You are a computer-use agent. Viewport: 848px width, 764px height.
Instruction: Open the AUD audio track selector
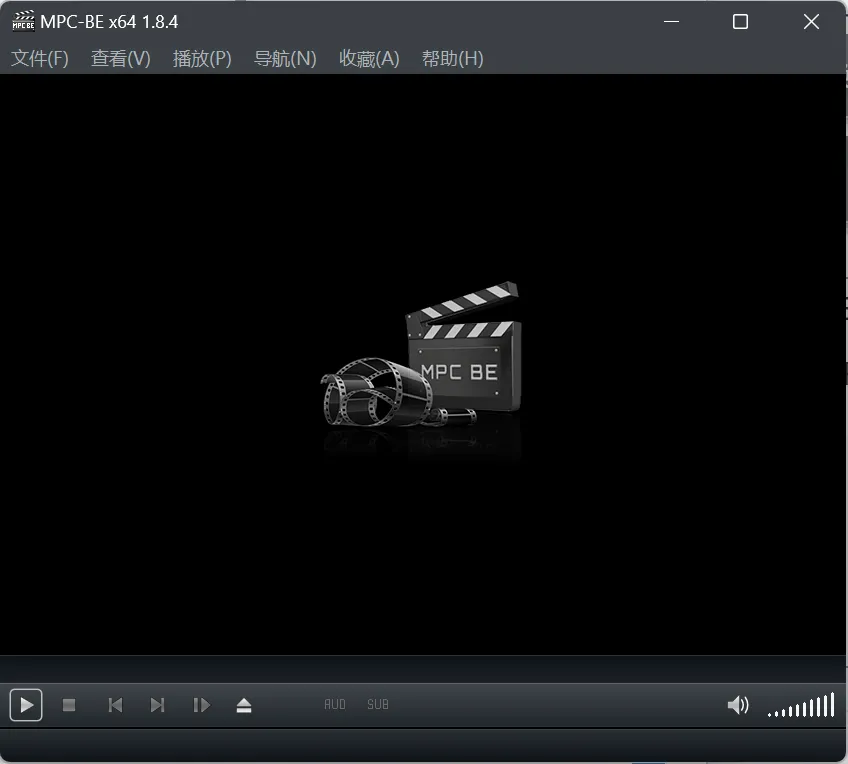coord(335,705)
